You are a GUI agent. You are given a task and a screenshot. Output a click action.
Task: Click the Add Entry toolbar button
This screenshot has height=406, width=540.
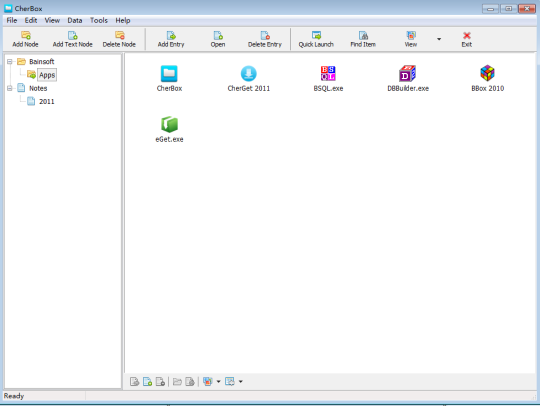tap(171, 39)
